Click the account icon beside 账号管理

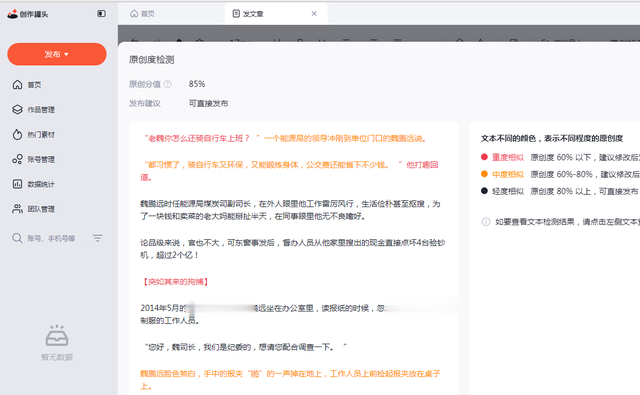click(x=17, y=159)
